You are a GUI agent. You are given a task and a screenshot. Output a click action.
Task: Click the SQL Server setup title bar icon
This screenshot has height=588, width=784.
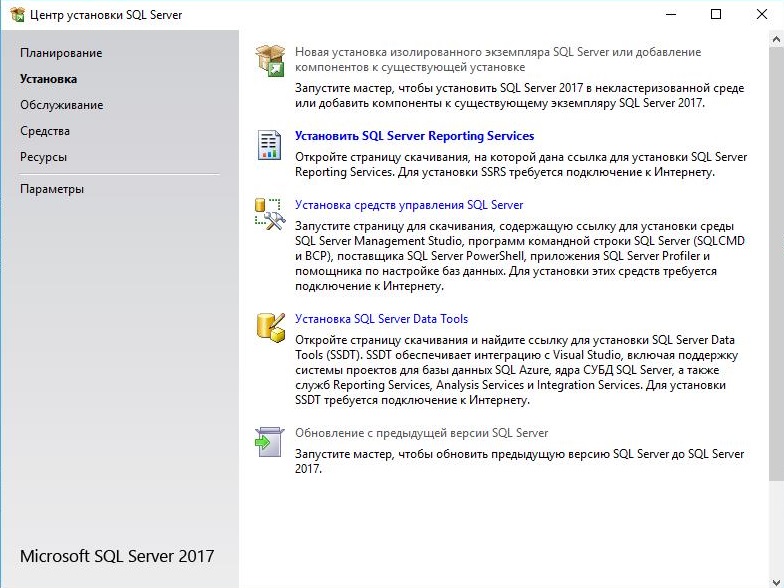pos(17,14)
